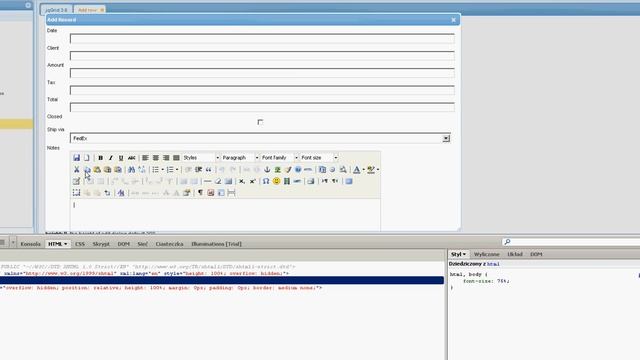Toggle underline formatting in Notes editor
The width and height of the screenshot is (640, 360).
click(x=121, y=158)
